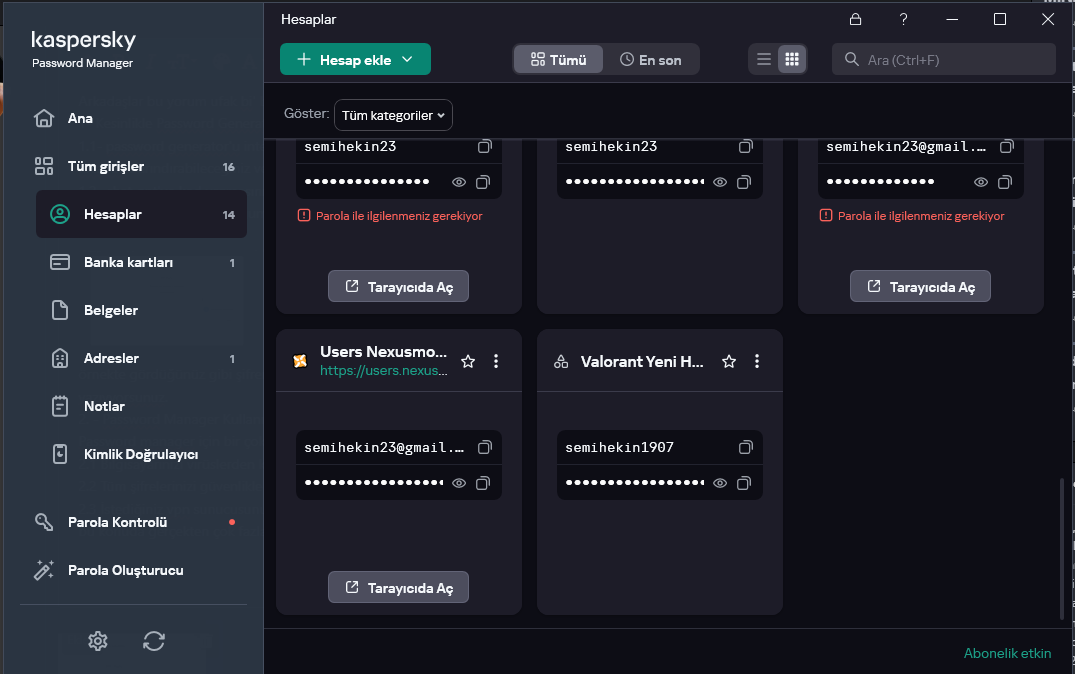Open Notlar section

click(141, 407)
